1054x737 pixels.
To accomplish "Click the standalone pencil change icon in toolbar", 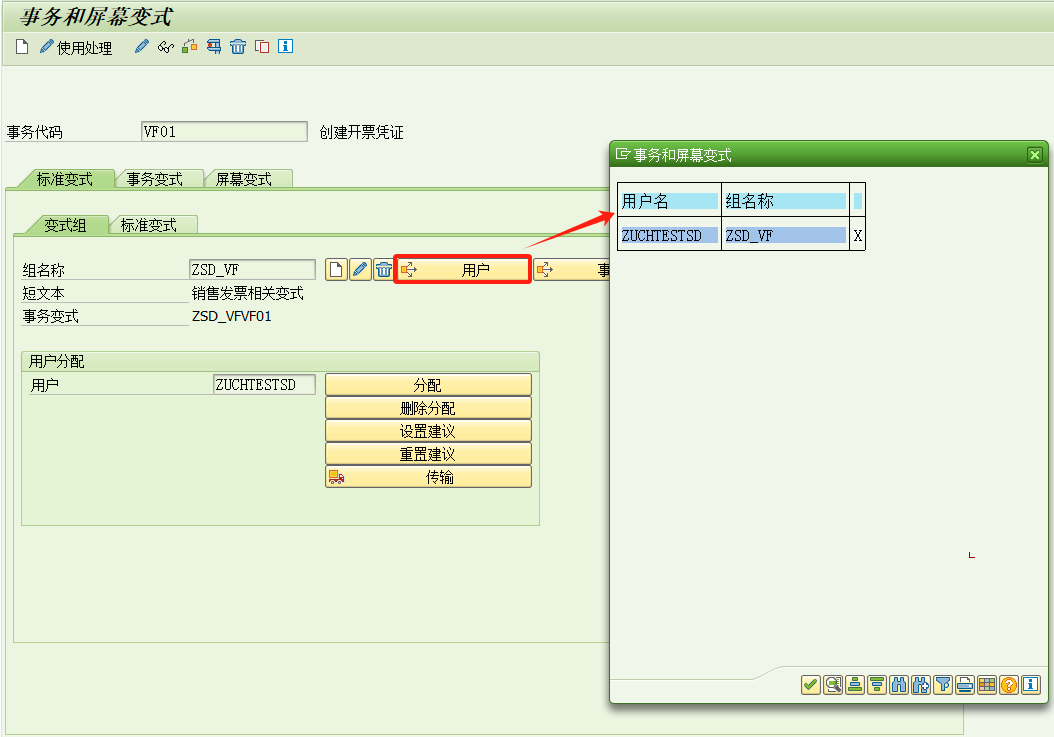I will [x=141, y=46].
